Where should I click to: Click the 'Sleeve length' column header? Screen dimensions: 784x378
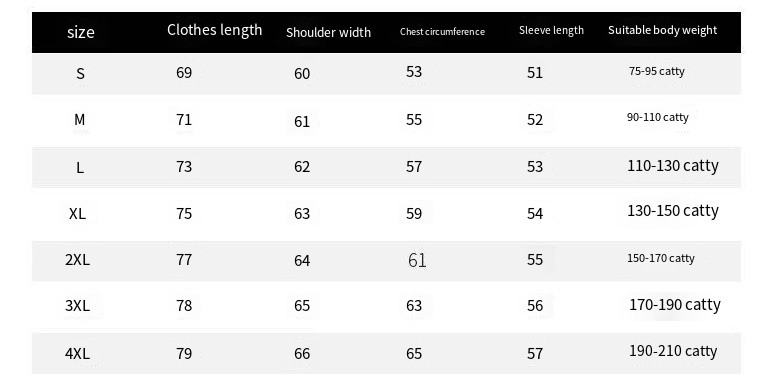(x=551, y=30)
